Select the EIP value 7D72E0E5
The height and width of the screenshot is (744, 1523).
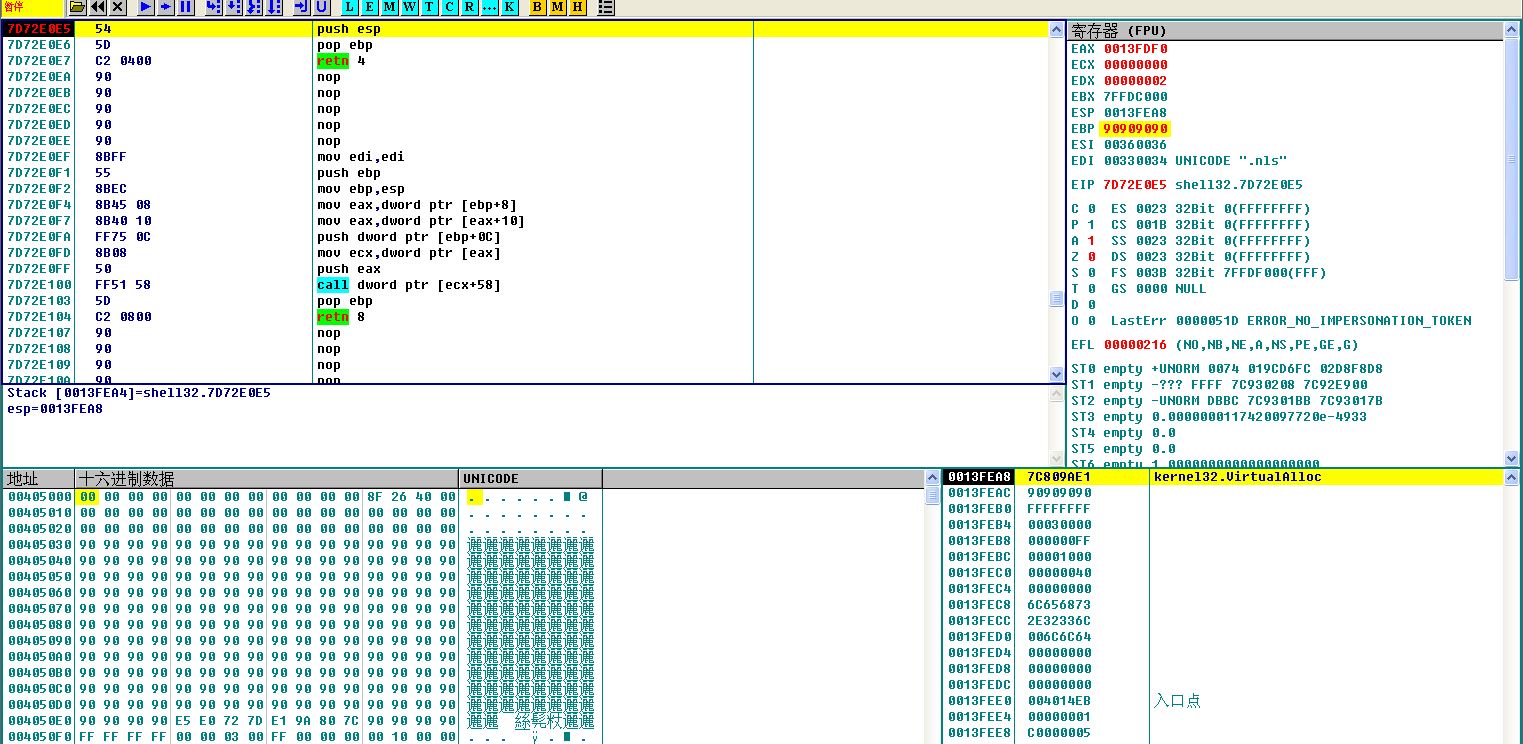1136,185
